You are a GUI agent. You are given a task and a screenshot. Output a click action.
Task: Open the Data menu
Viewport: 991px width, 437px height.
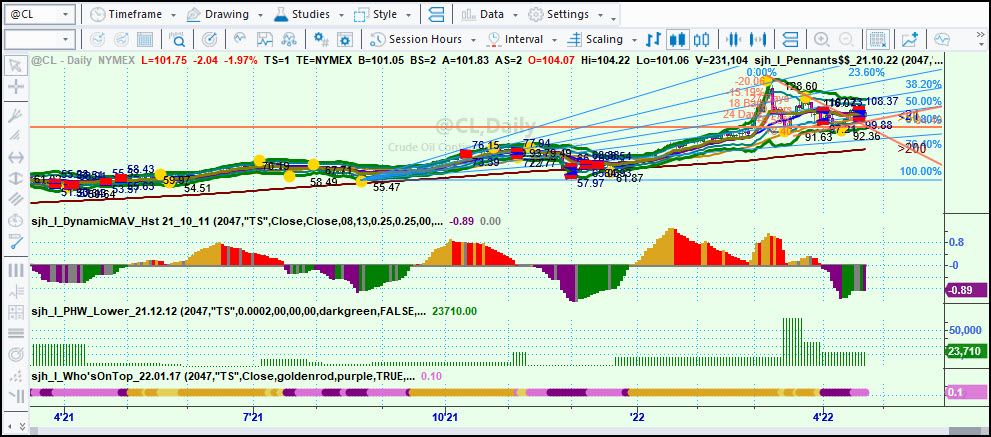[490, 14]
